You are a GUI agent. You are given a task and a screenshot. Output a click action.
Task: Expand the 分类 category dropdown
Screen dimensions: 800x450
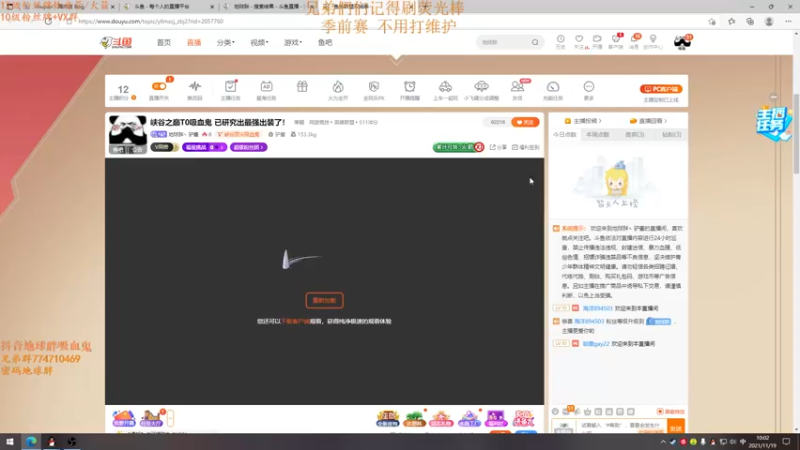(x=226, y=42)
